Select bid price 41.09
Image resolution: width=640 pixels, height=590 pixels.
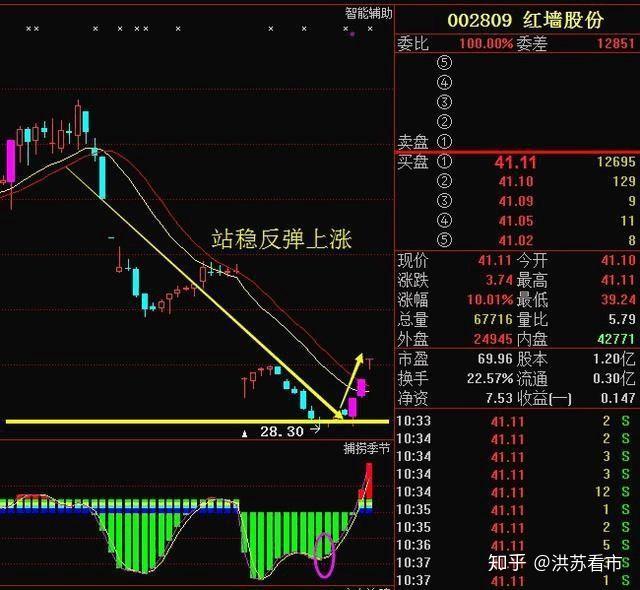point(516,201)
